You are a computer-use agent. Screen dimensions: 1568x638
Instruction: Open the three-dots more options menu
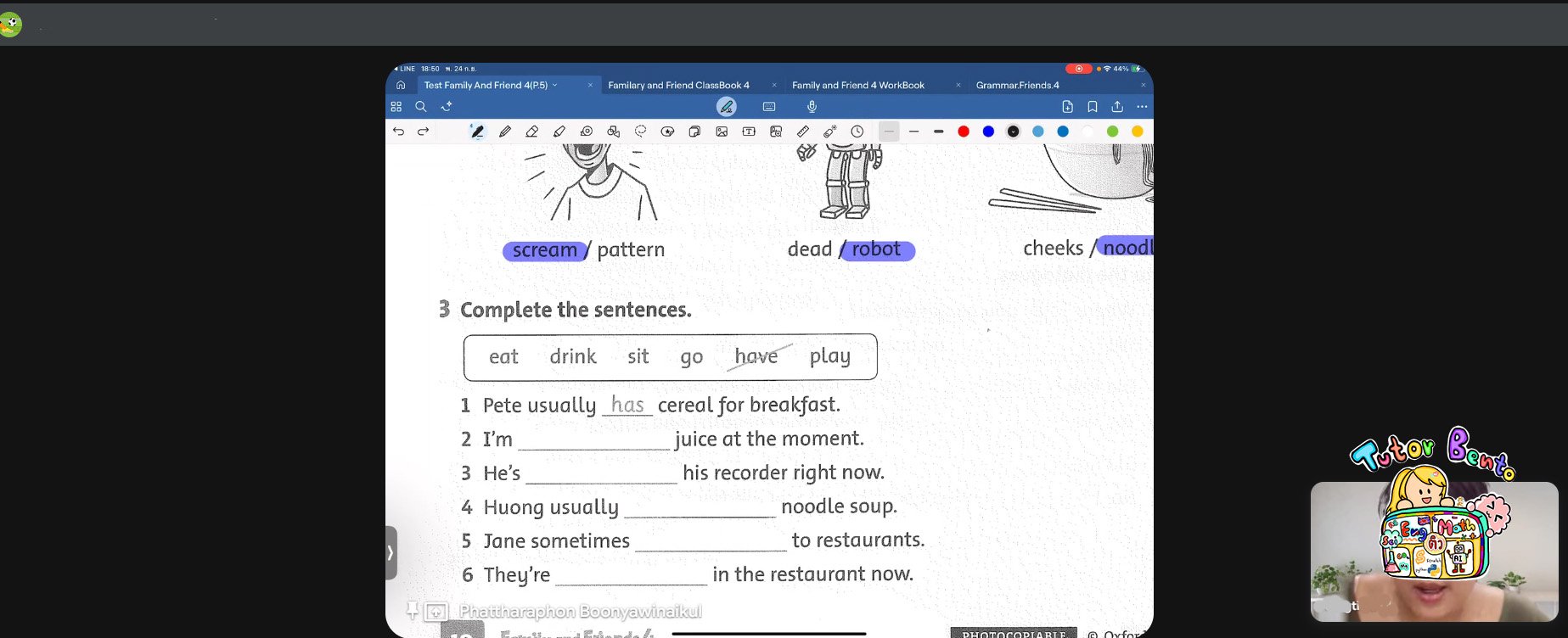(1142, 107)
